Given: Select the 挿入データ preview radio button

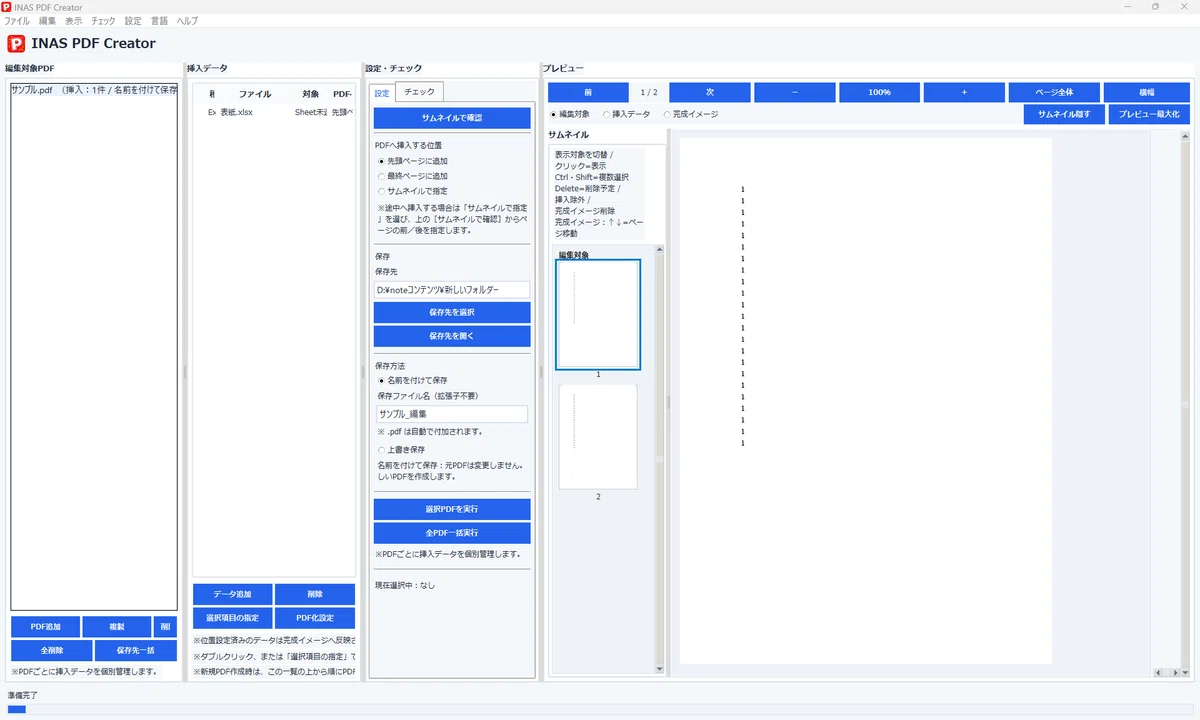Looking at the screenshot, I should [626, 114].
